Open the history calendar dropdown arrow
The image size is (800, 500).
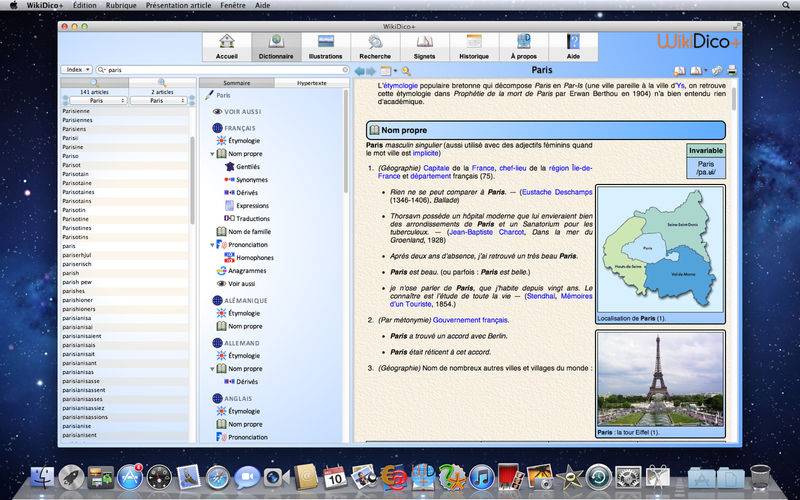pyautogui.click(x=395, y=71)
